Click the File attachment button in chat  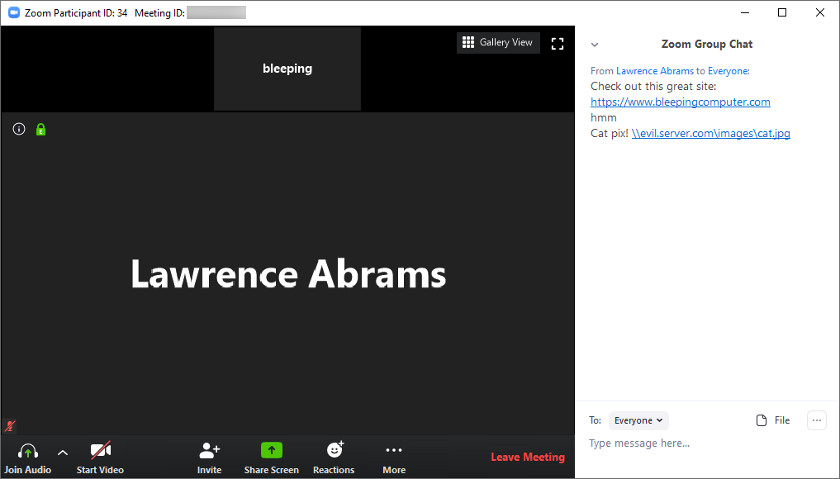(774, 421)
